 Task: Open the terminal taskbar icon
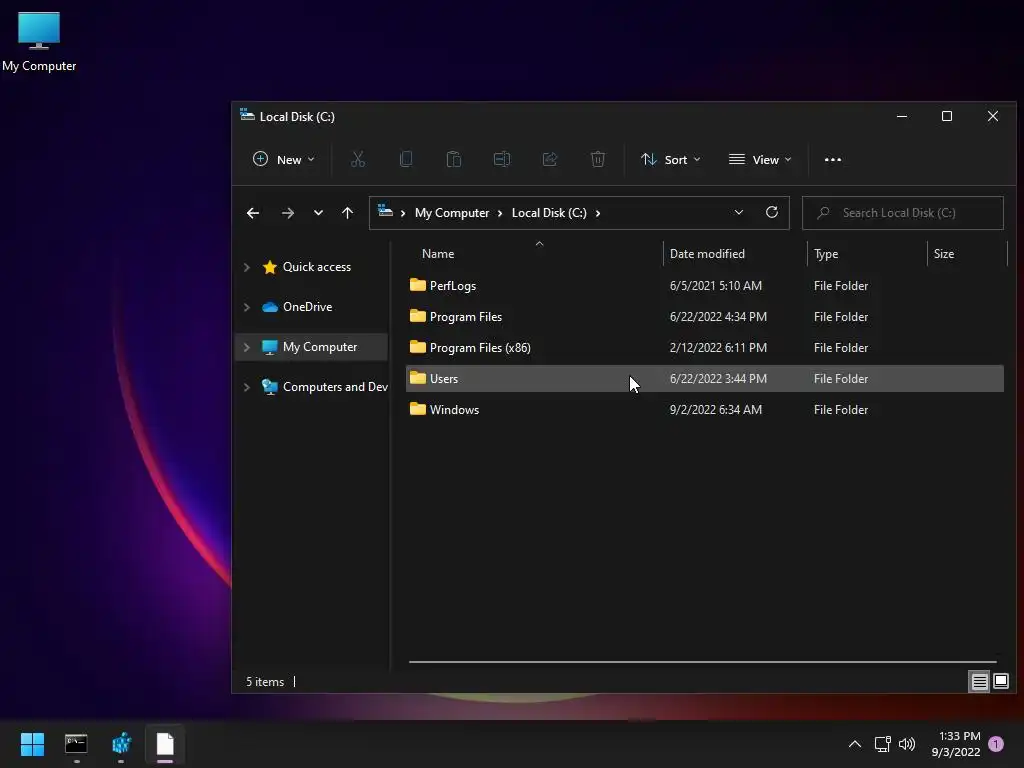pos(76,744)
